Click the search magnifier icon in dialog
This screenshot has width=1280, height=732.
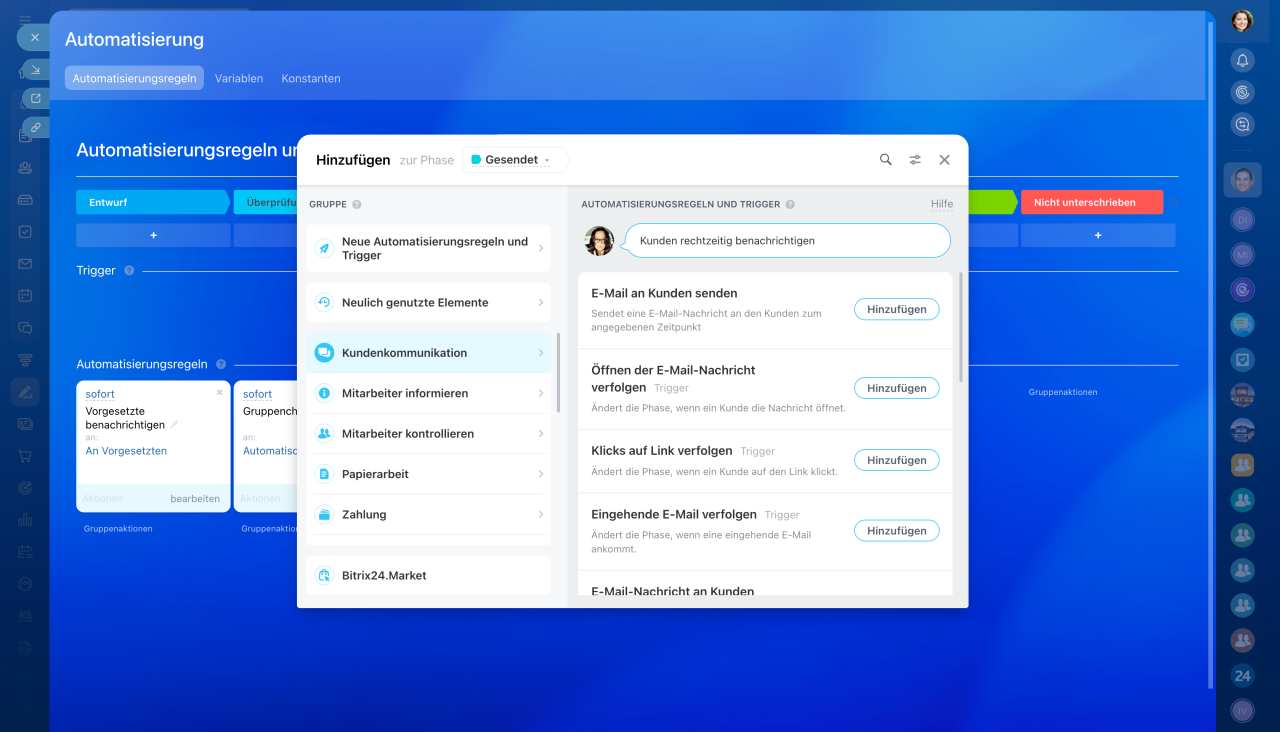pos(885,160)
